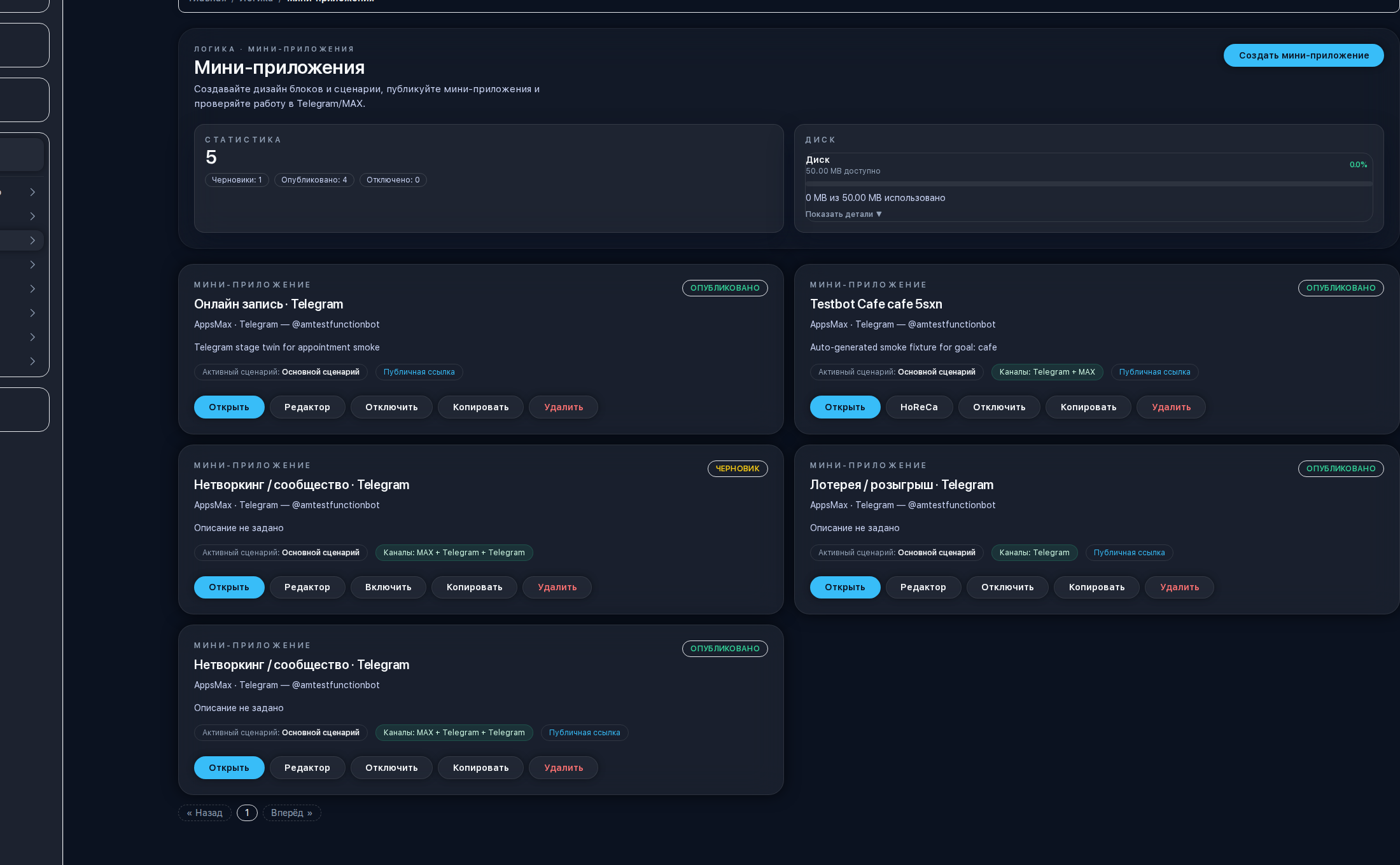The height and width of the screenshot is (865, 1400).
Task: Follow Публичная ссылка of Лотерея / розыгрыш
Action: coord(1129,553)
